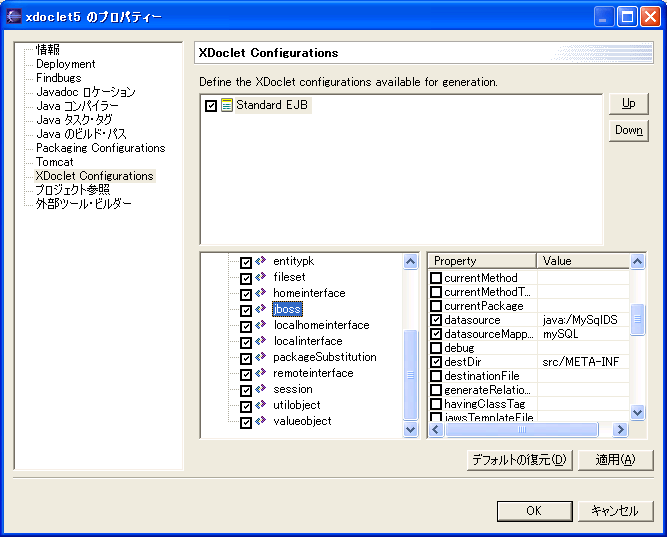
Task: Open the Javadoc ロケーション page
Action: pos(86,92)
